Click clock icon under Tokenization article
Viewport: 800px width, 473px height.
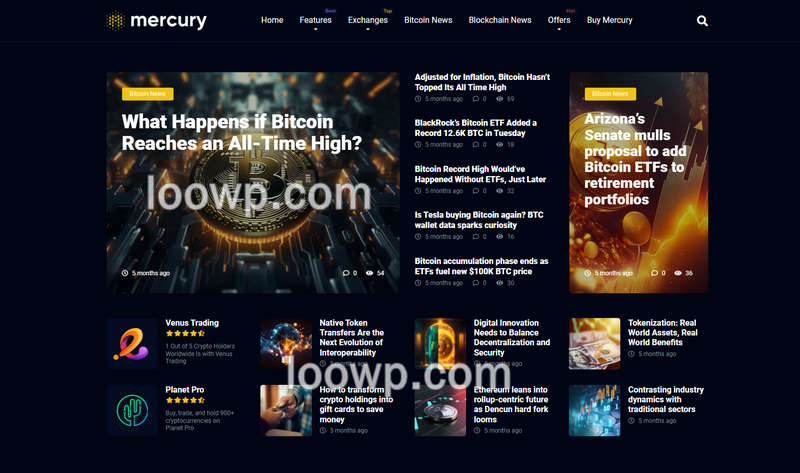[x=631, y=354]
